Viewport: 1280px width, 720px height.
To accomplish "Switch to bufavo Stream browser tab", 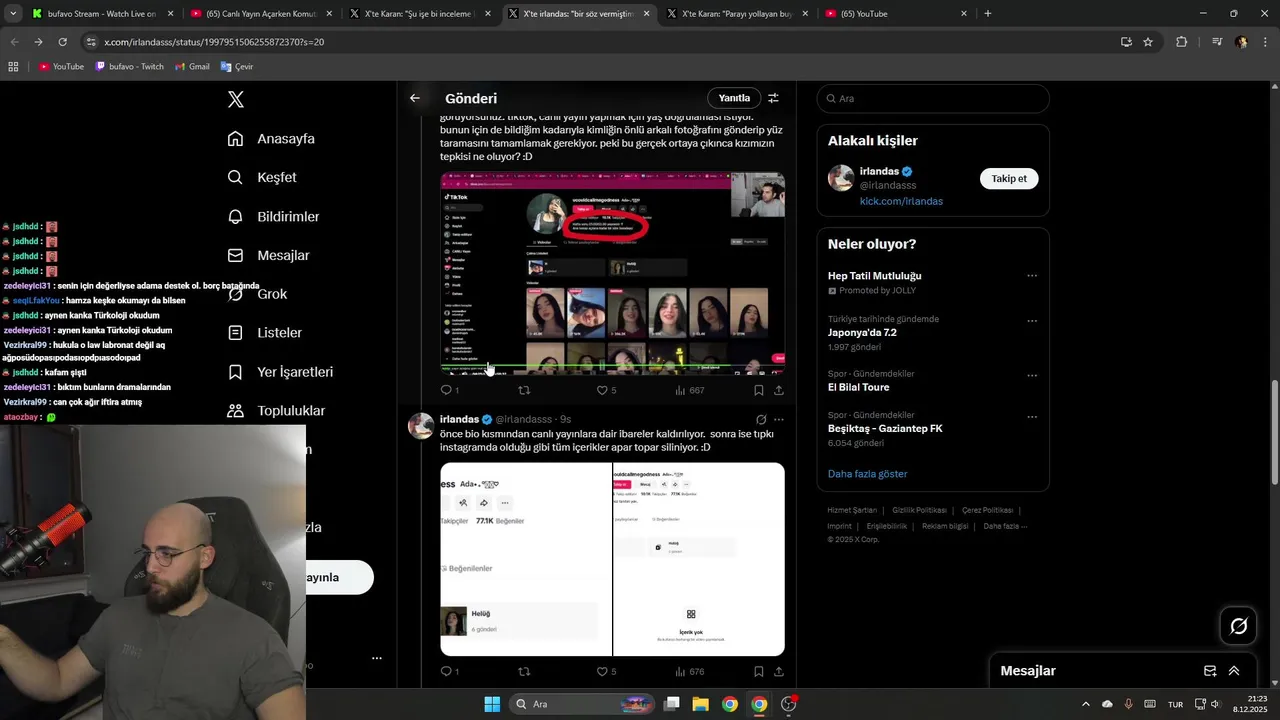I will 101,14.
